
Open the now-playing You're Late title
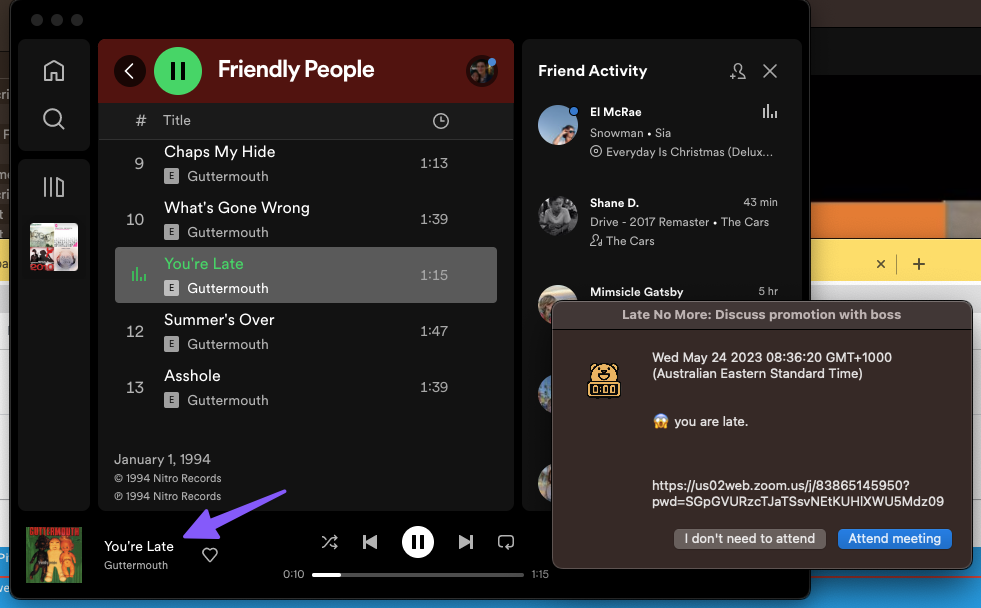pyautogui.click(x=139, y=546)
